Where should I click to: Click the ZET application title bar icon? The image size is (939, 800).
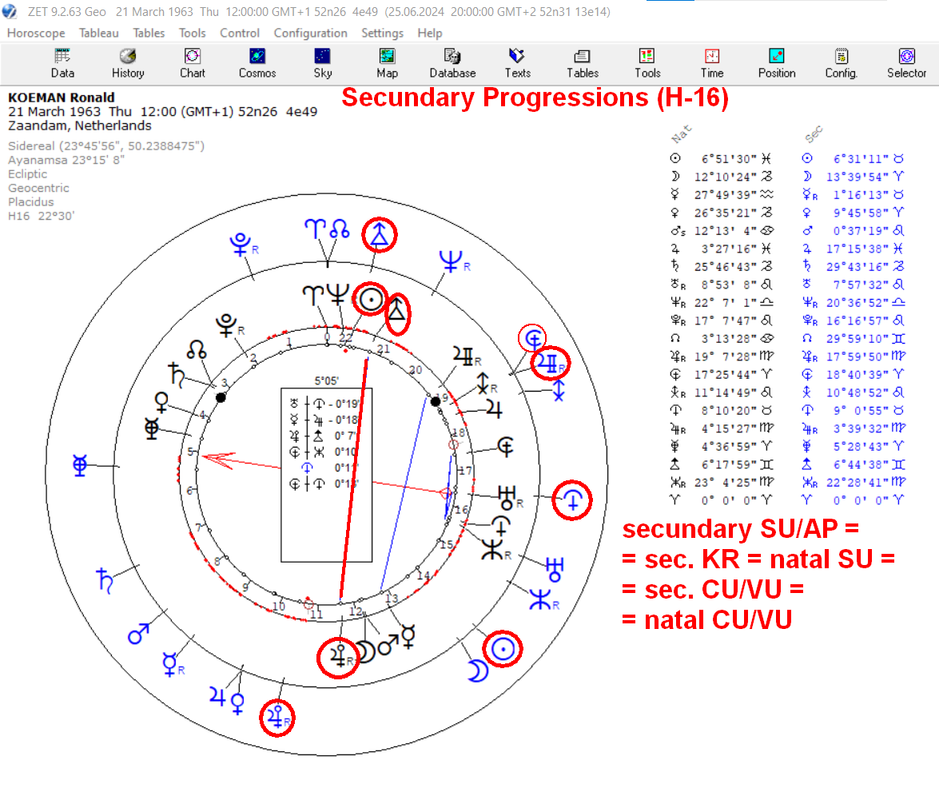(9, 11)
